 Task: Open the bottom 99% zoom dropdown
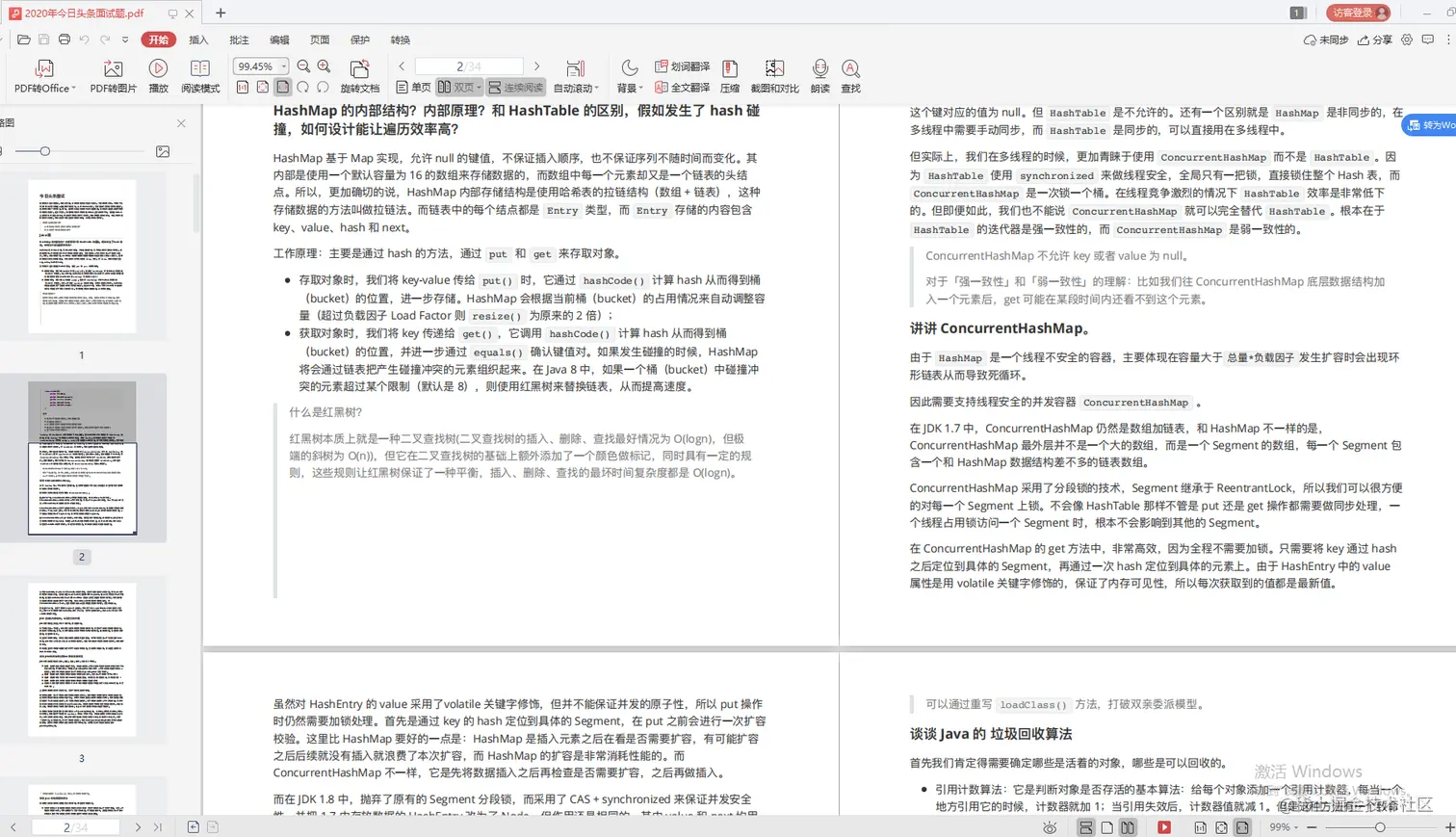click(x=1283, y=826)
